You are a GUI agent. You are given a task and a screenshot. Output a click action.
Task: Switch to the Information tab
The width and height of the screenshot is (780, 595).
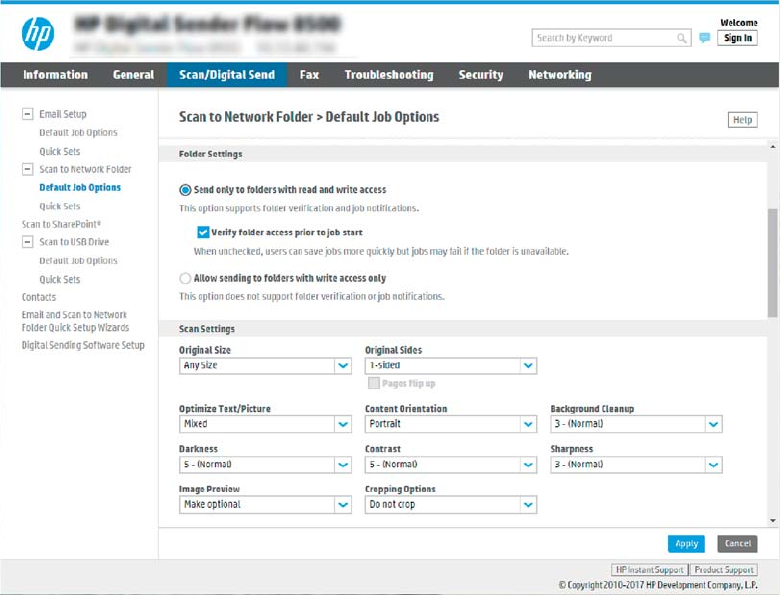pos(55,75)
